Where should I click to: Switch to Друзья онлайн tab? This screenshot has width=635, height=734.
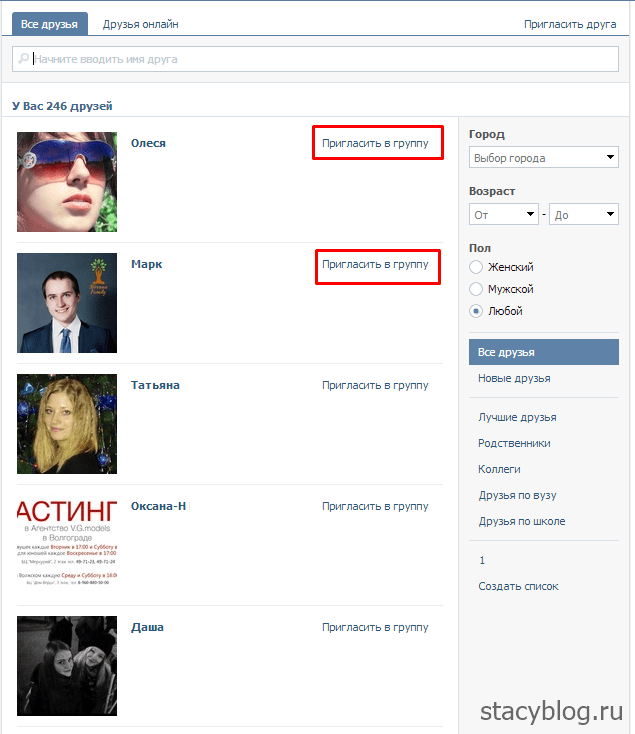point(140,24)
